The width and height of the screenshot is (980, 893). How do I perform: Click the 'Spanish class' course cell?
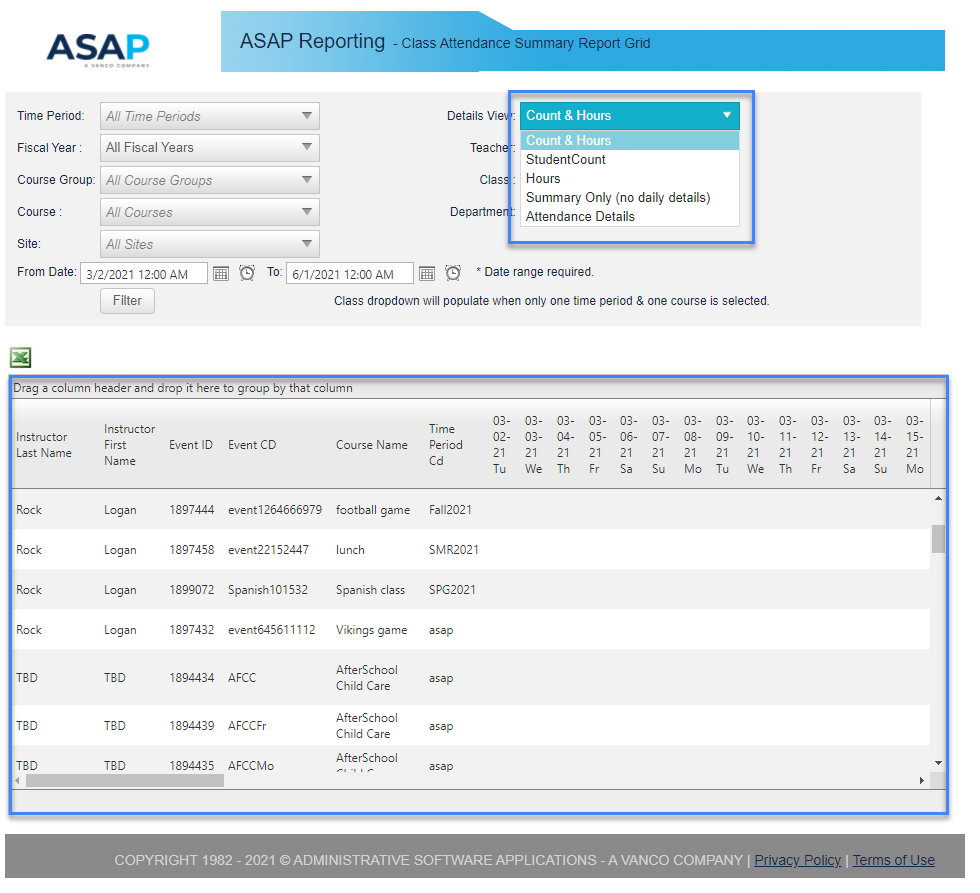[x=371, y=590]
